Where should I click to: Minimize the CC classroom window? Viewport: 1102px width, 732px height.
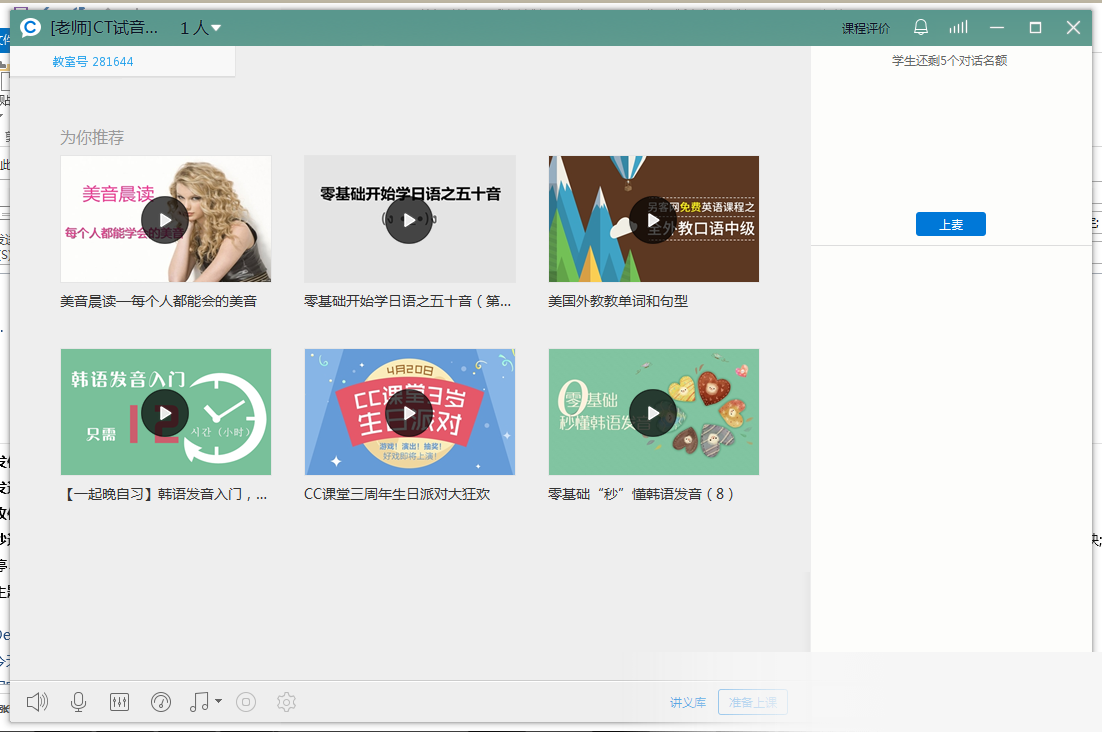997,27
